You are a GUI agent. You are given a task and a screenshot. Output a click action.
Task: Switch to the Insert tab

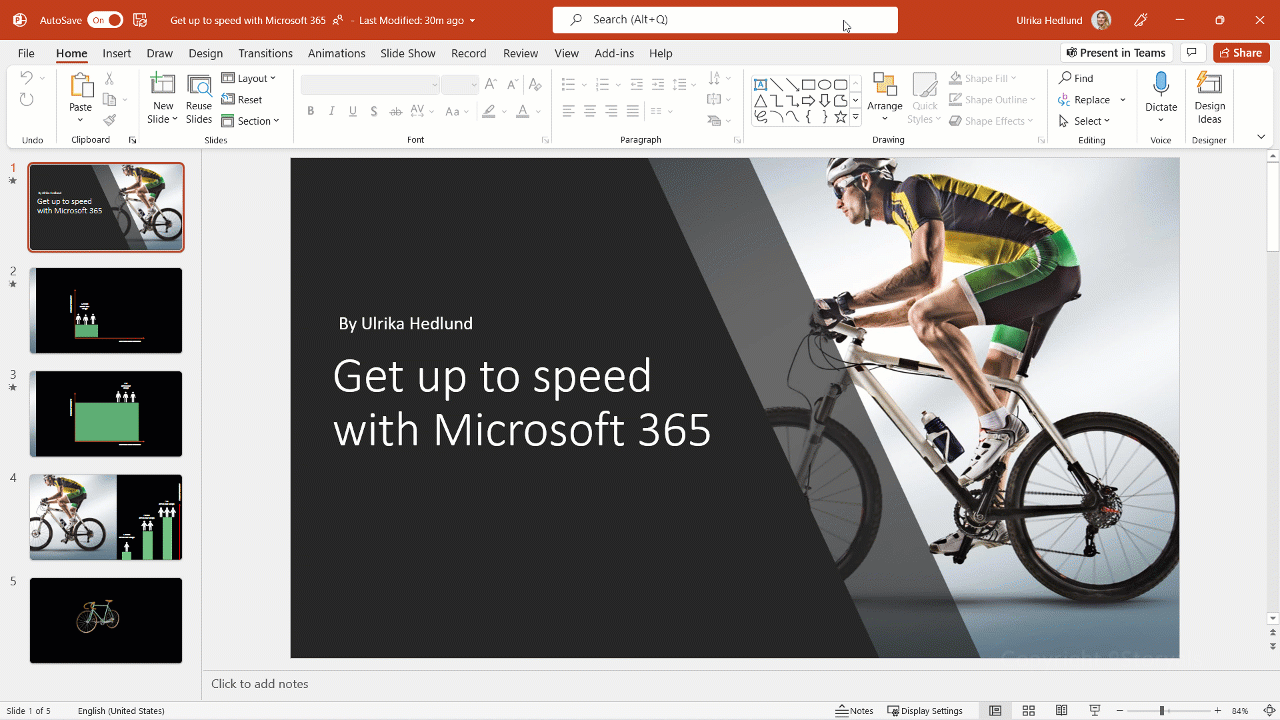point(117,53)
